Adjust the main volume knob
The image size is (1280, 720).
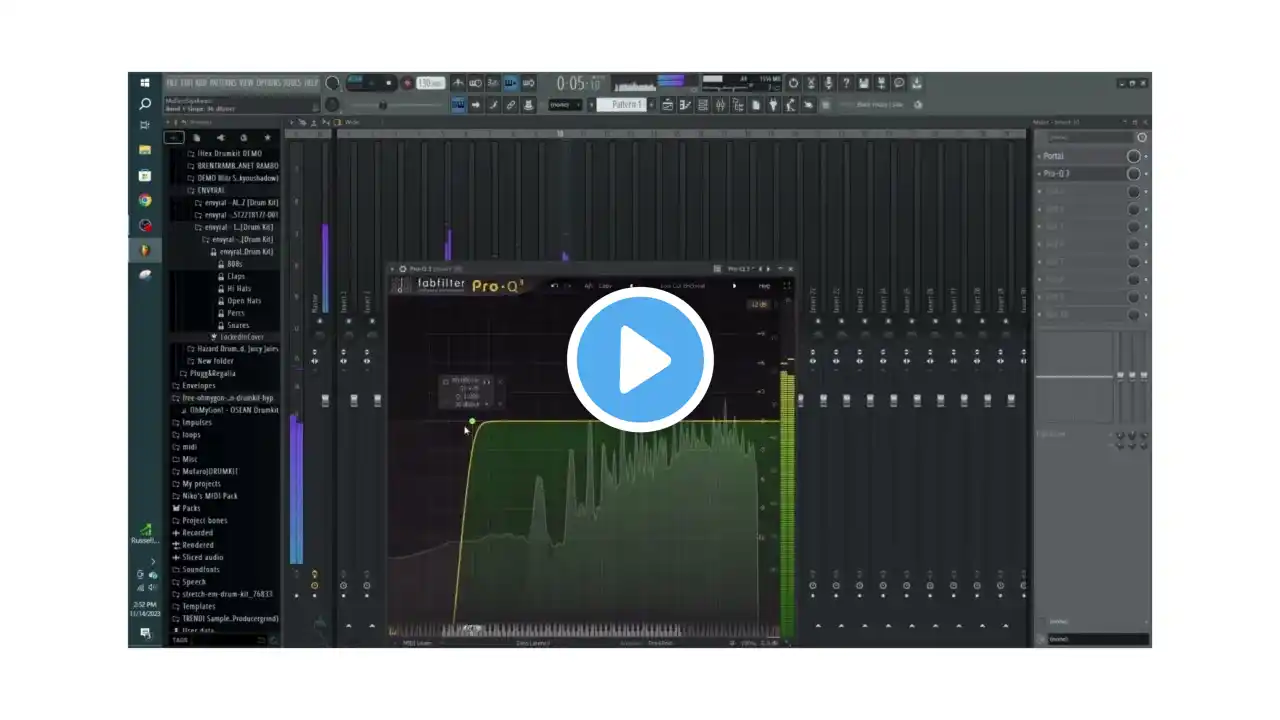click(x=331, y=83)
